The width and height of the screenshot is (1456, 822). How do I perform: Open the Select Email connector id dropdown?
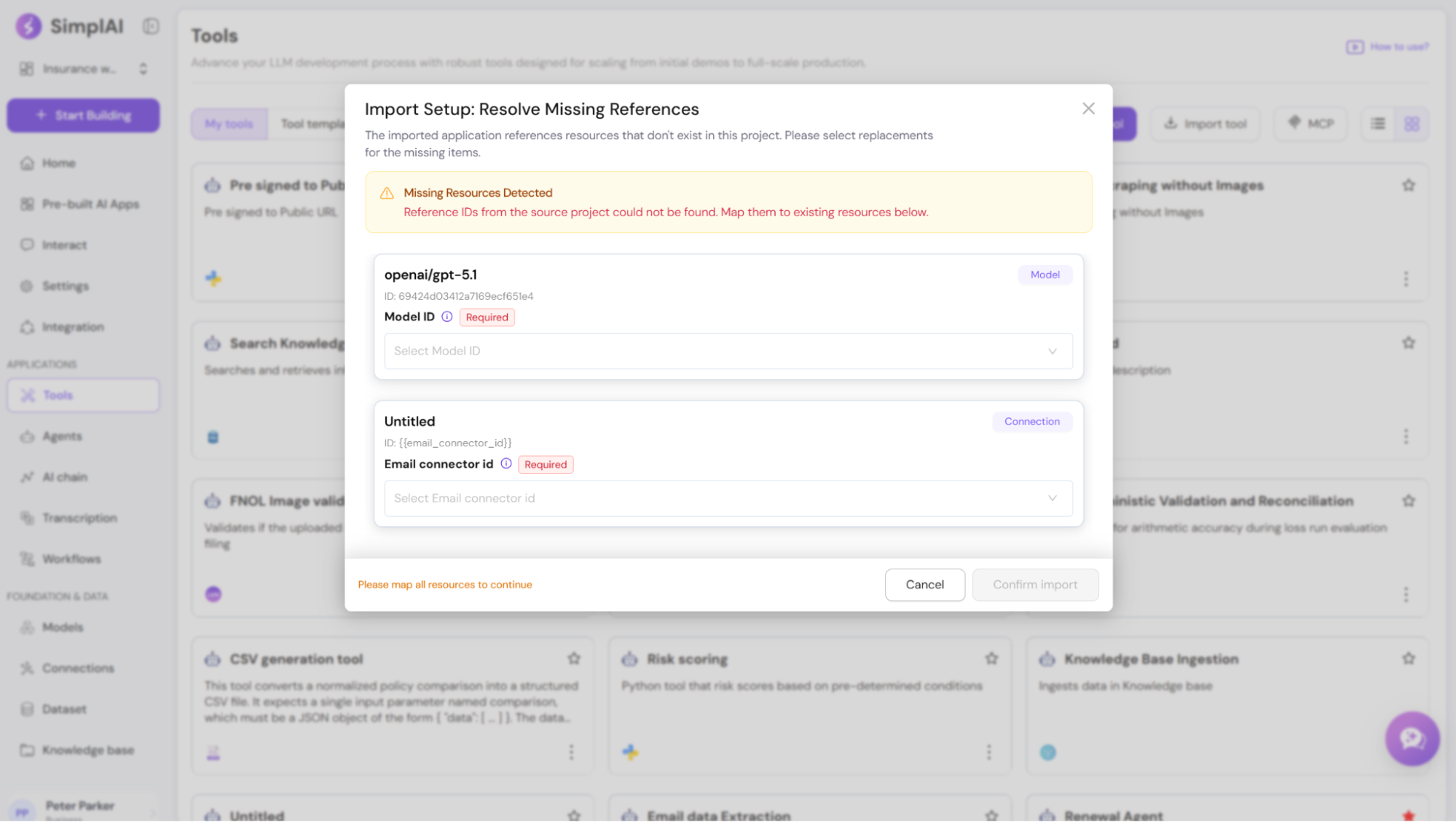tap(728, 498)
